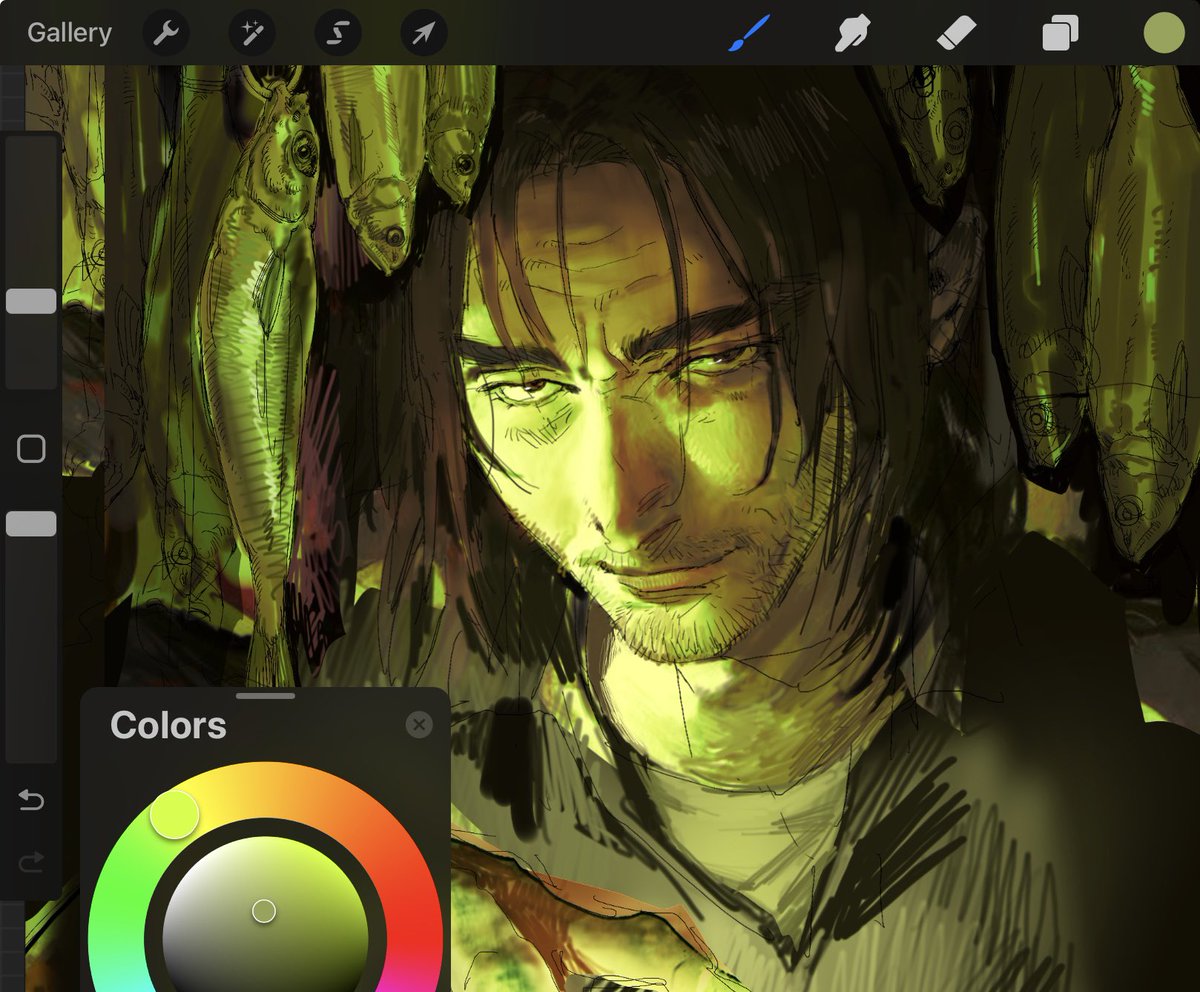Activate the Transform arrow tool
Screen dimensions: 1200x992
click(x=424, y=34)
